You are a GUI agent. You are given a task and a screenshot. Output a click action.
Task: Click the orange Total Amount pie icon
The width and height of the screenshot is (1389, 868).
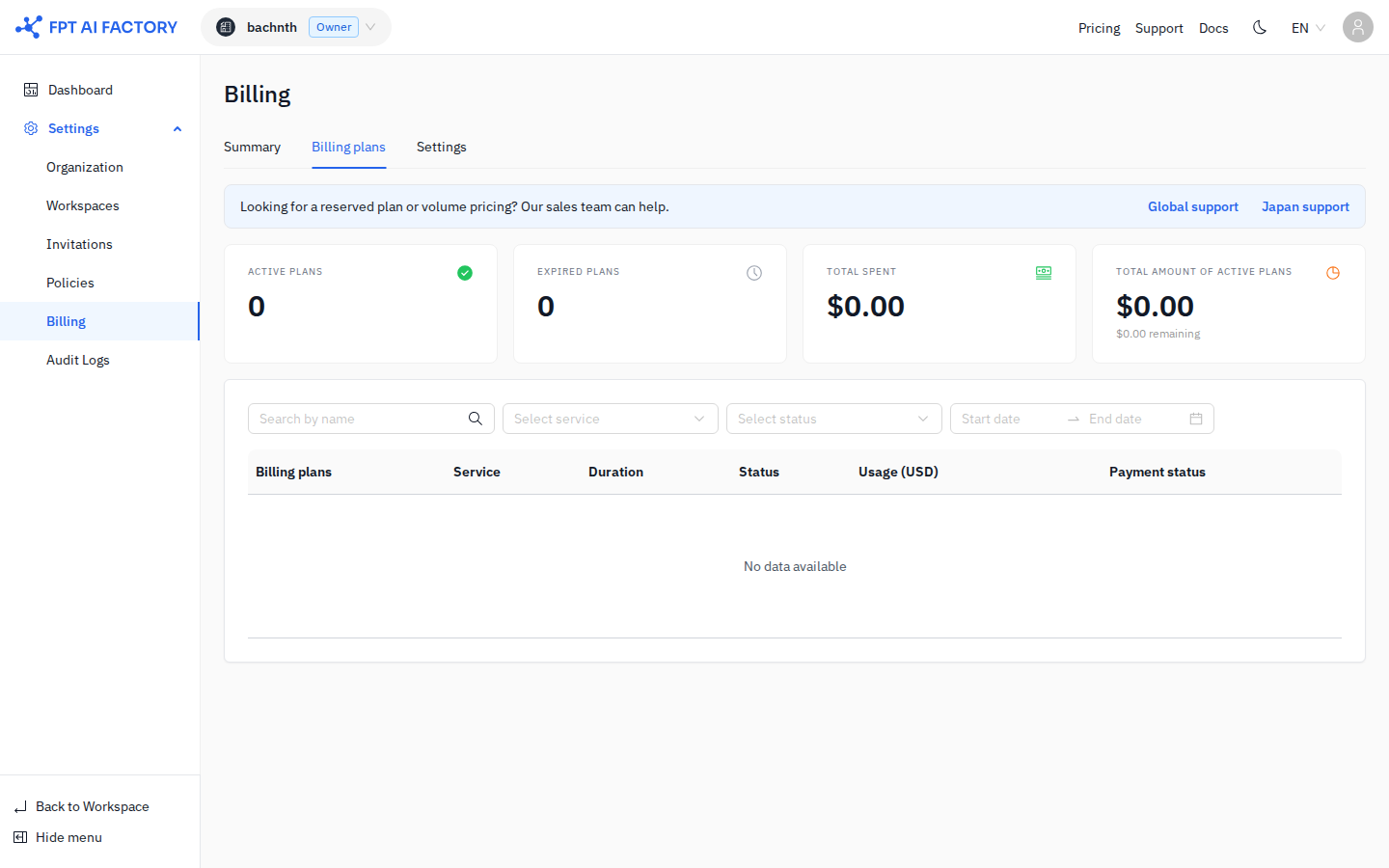[1333, 273]
